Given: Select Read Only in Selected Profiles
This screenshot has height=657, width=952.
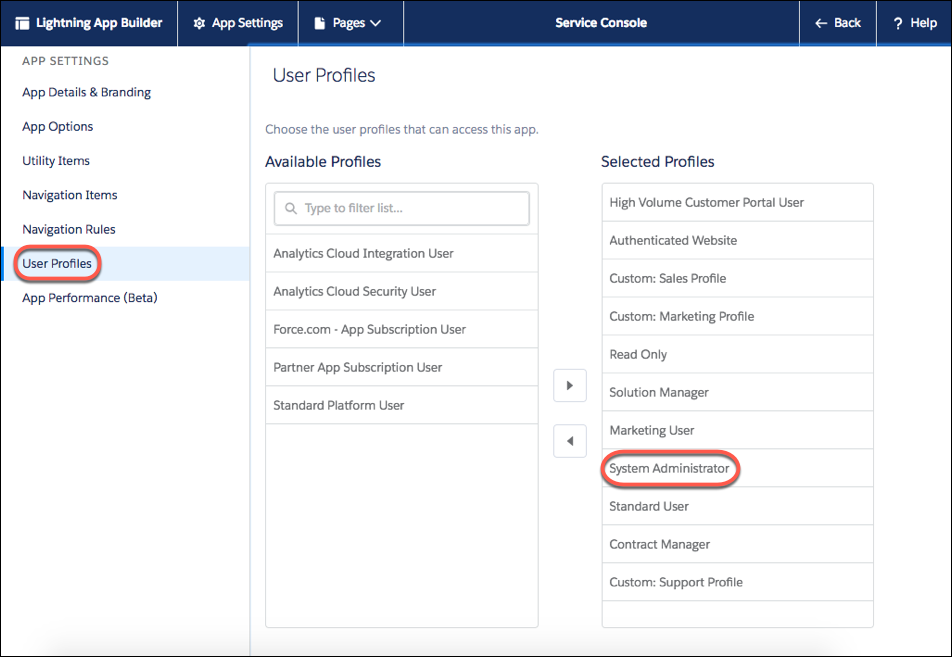Looking at the screenshot, I should pos(637,354).
